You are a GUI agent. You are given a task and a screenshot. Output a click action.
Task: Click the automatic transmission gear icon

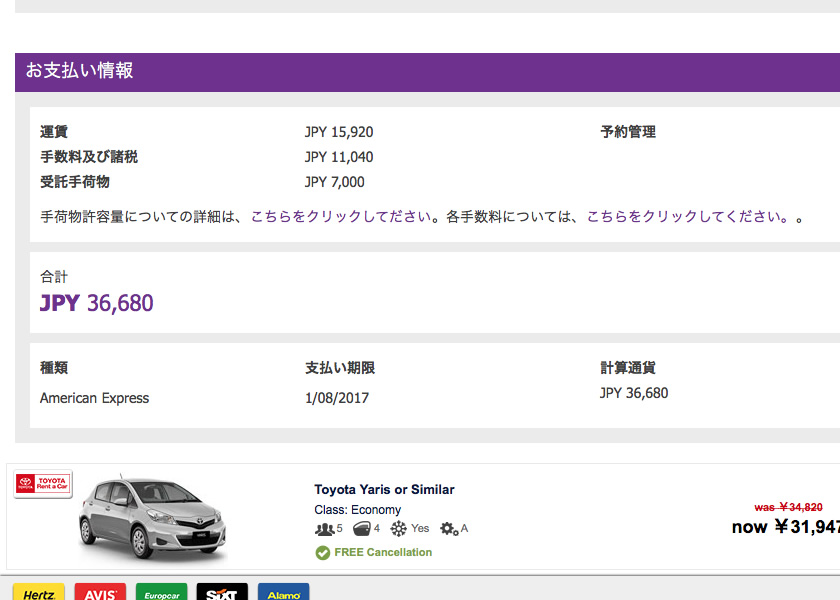coord(449,529)
